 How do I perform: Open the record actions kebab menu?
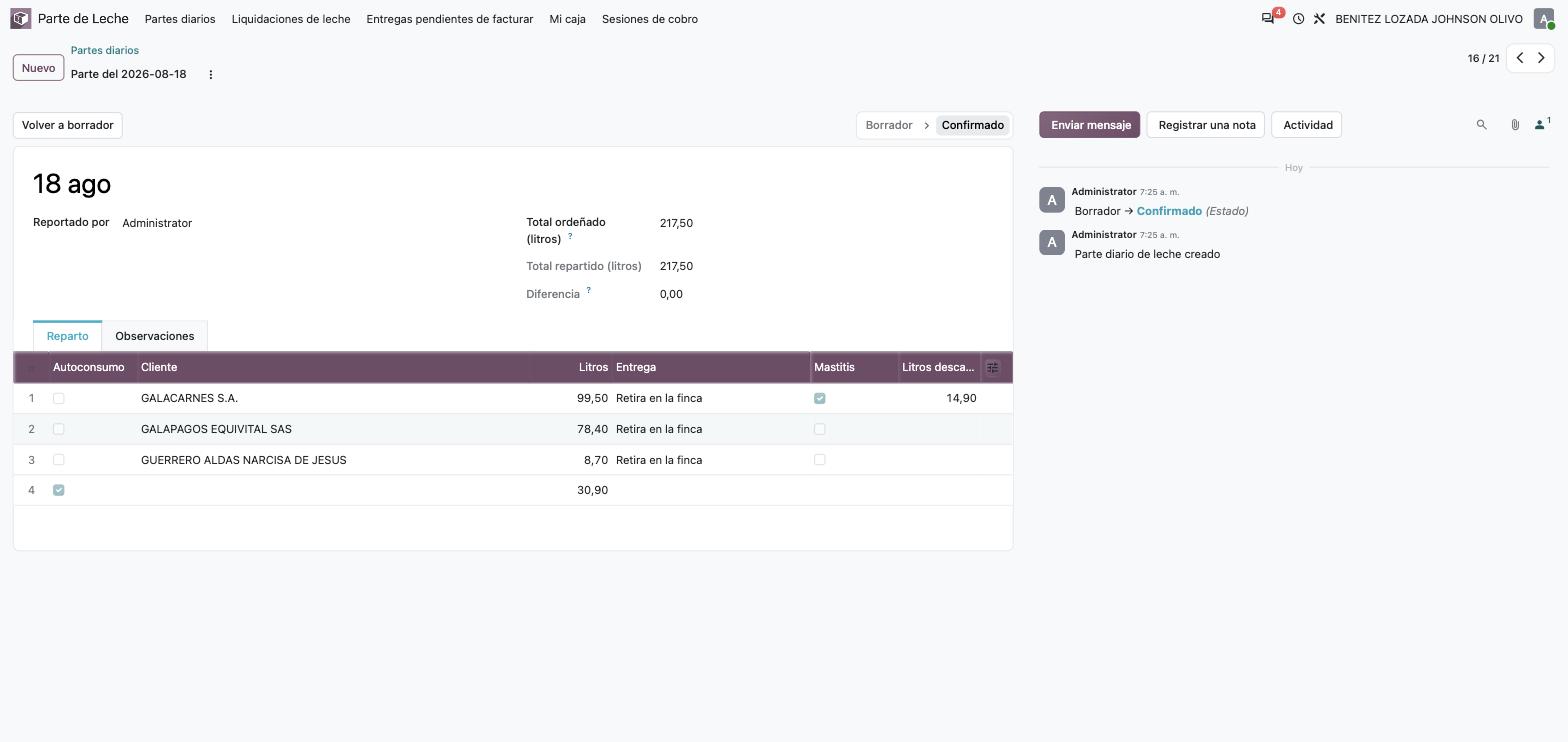210,75
